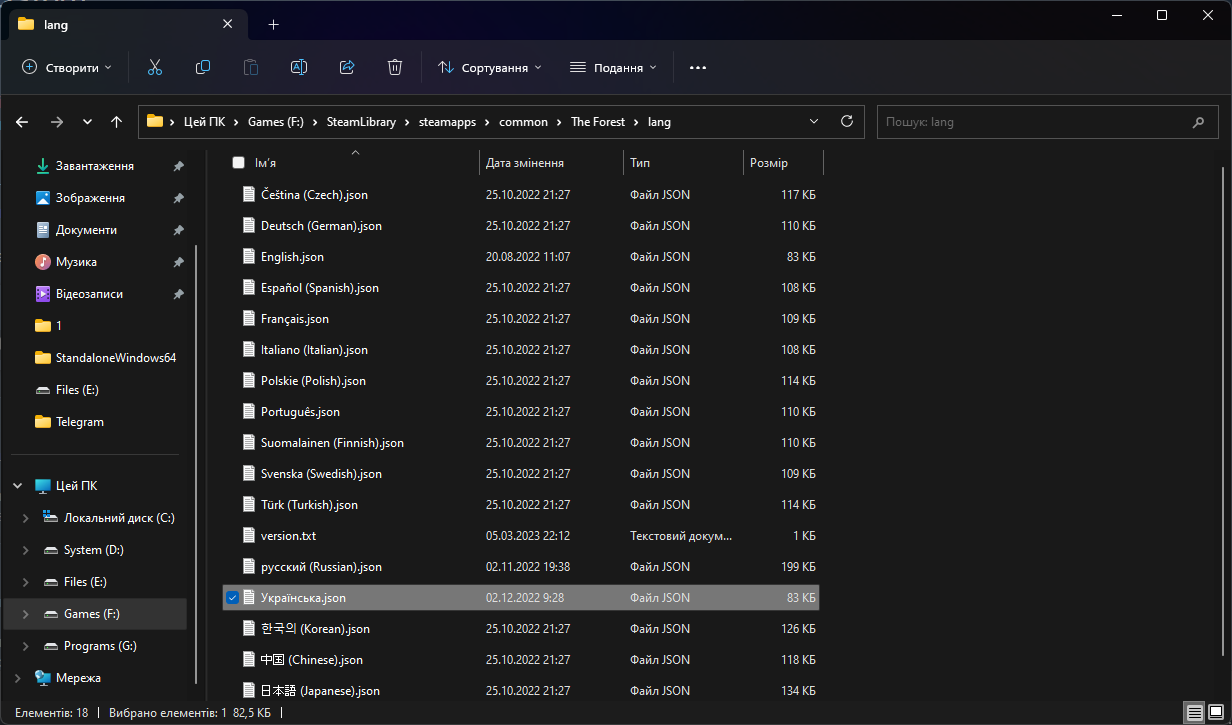Click the Cut scissors icon
Viewport: 1232px width, 725px height.
154,67
